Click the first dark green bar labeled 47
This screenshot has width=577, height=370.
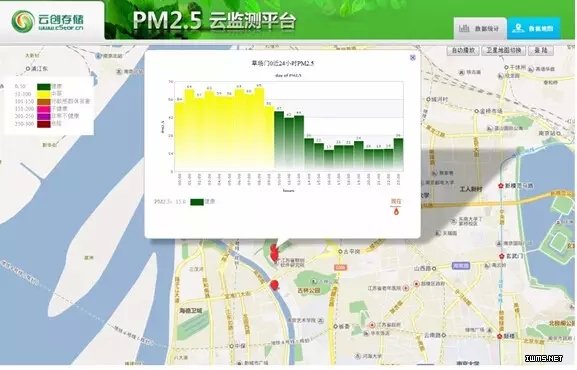[279, 140]
